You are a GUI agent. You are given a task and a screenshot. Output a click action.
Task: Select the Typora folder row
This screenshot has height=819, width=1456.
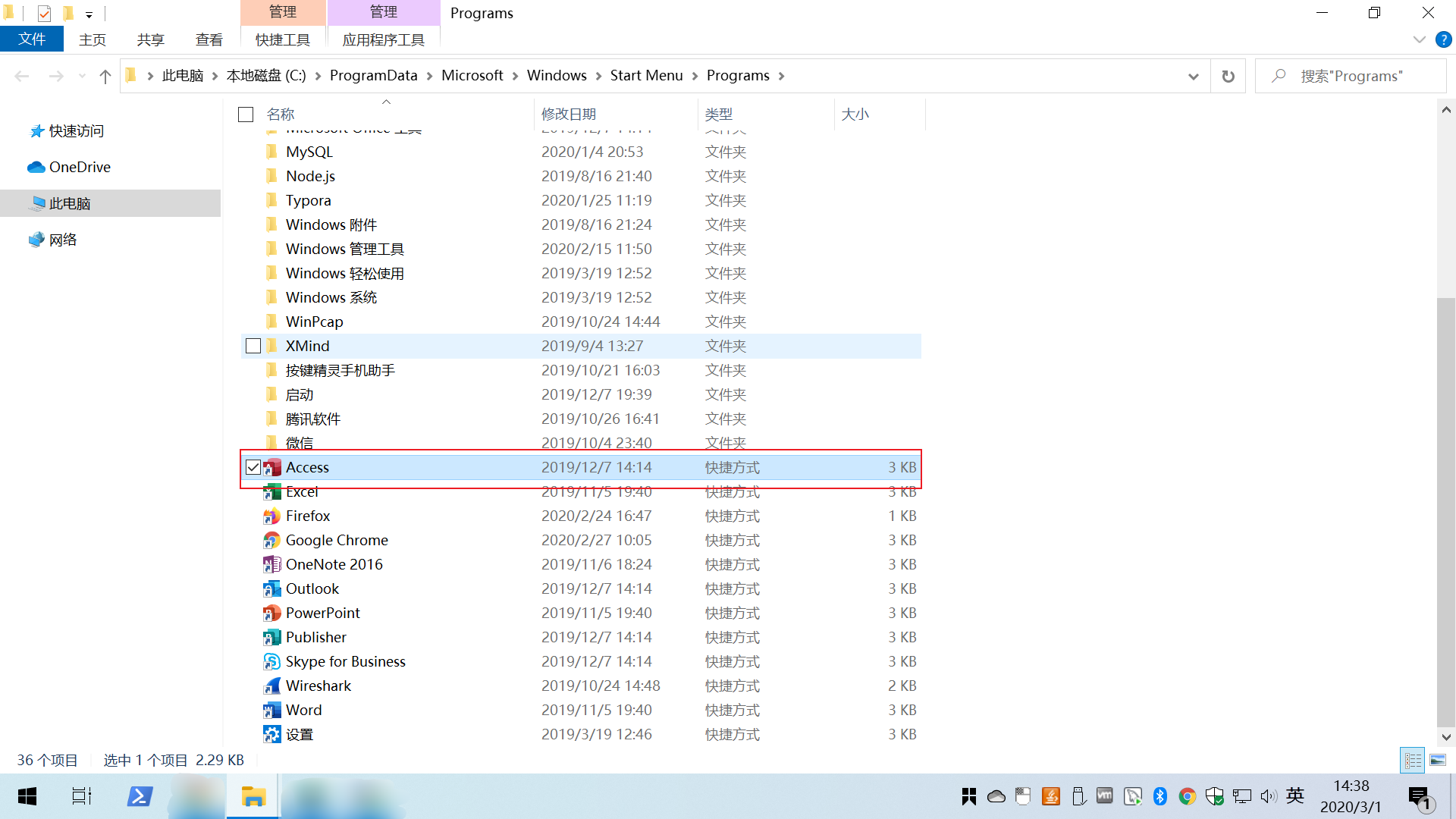coord(581,200)
